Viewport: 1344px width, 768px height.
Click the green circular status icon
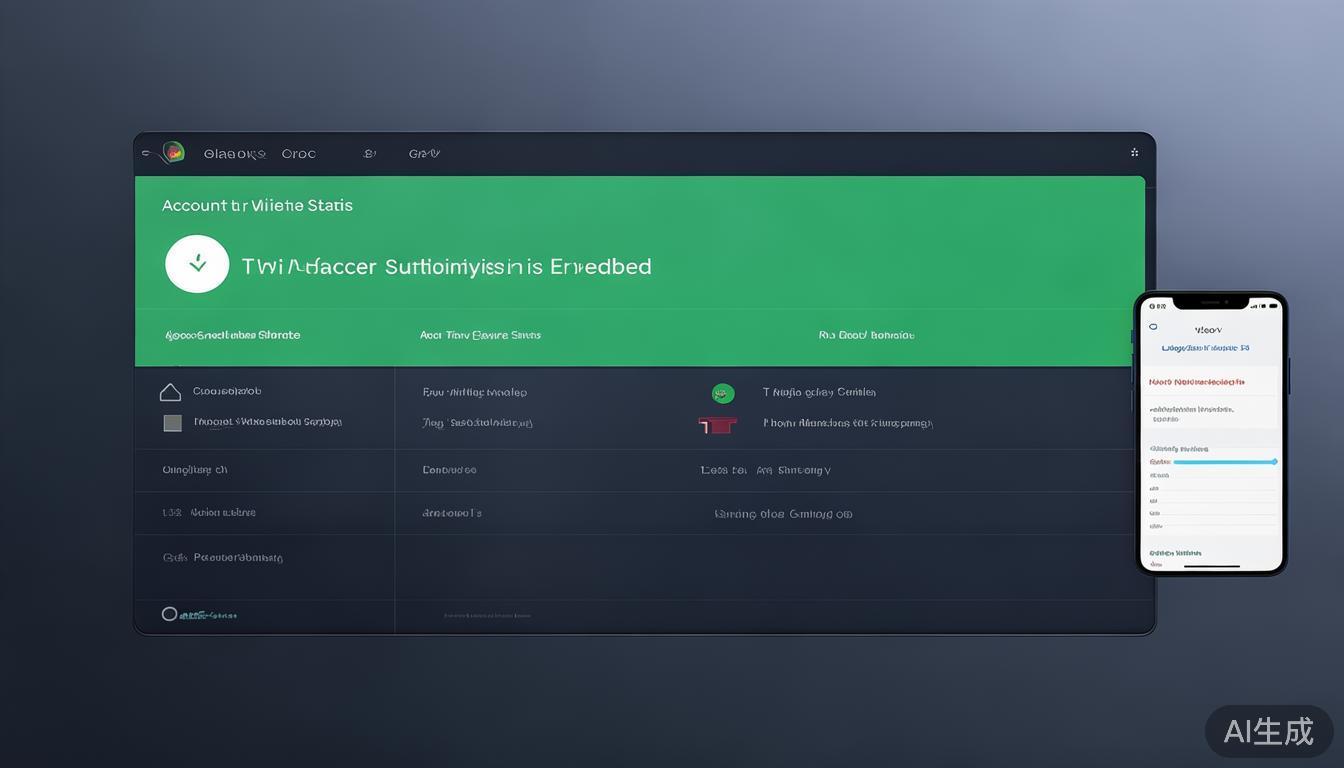(723, 393)
